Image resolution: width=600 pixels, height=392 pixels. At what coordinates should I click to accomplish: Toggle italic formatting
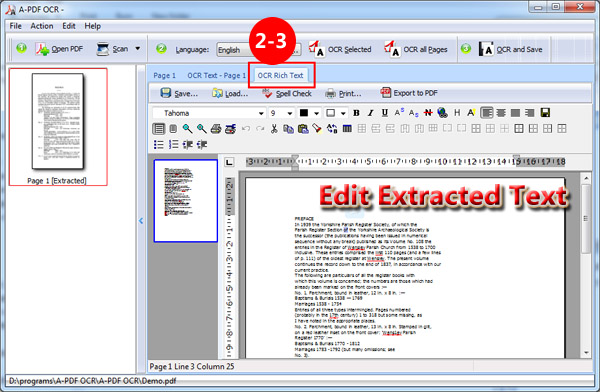click(x=370, y=113)
